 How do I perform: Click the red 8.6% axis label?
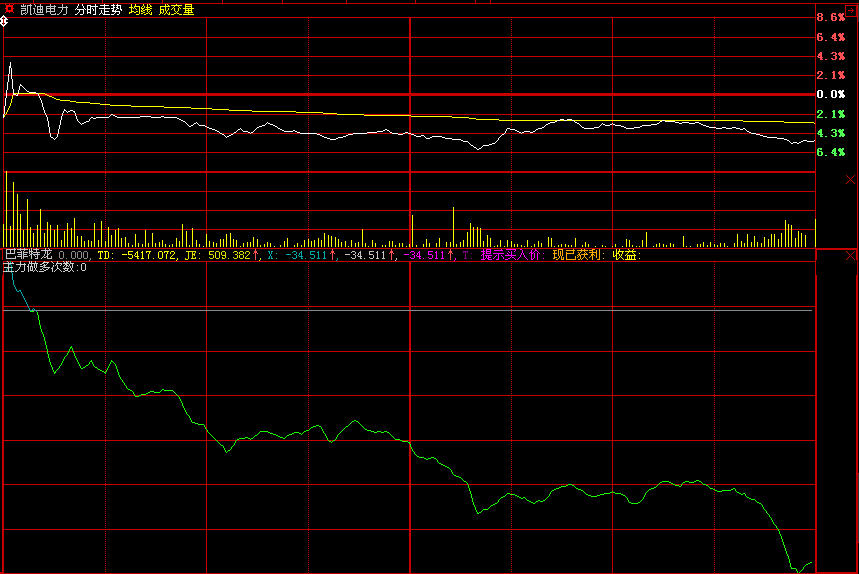tap(831, 18)
